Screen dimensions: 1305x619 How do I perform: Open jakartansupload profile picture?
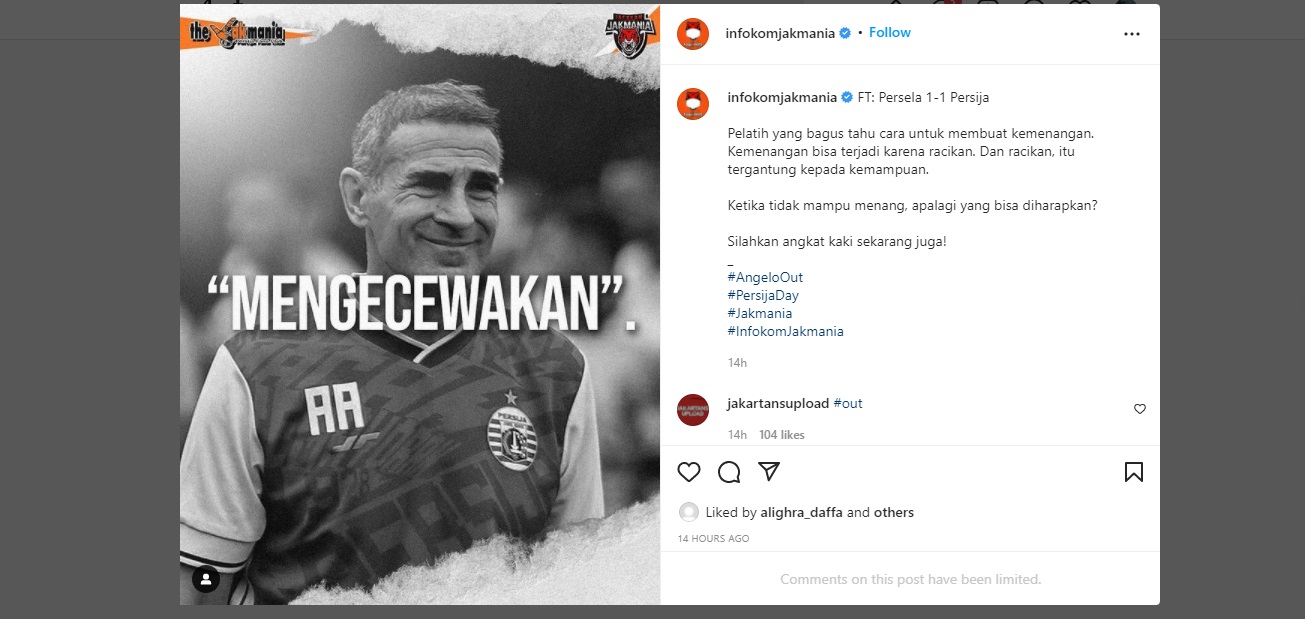(693, 410)
